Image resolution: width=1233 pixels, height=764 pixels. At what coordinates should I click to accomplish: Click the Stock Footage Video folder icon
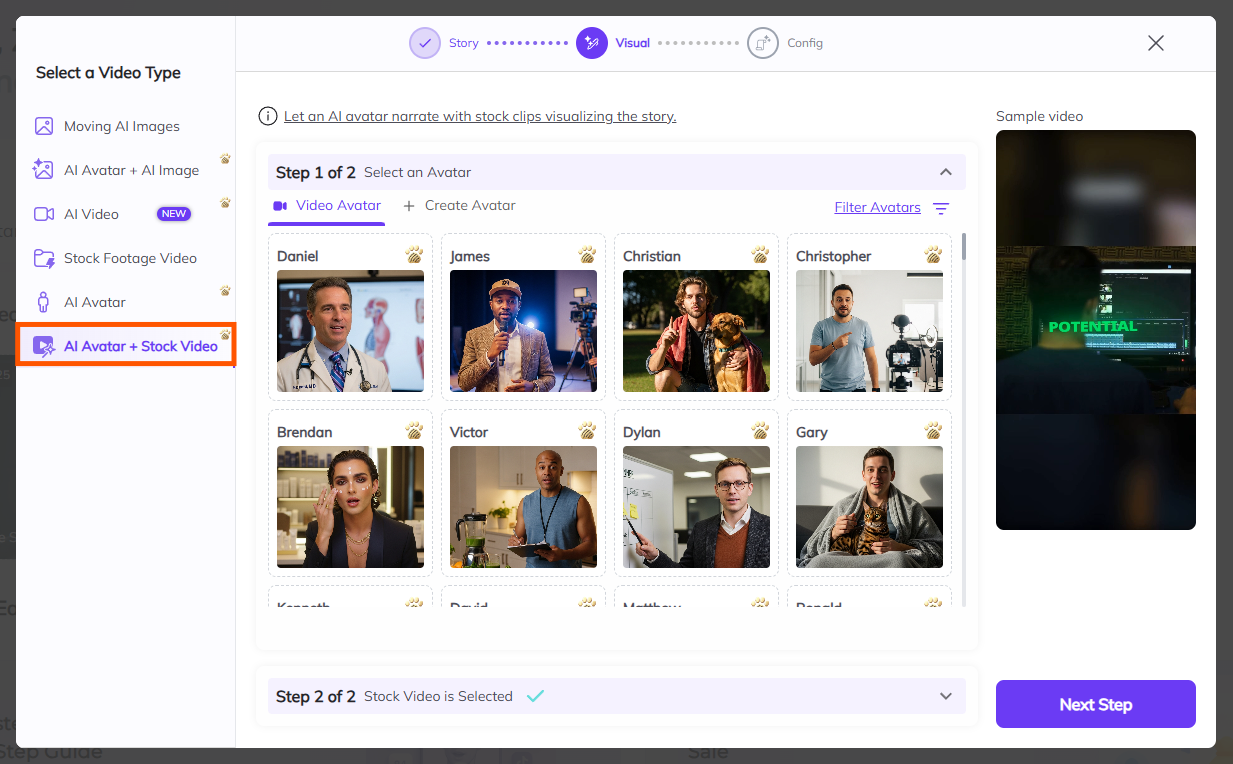[43, 258]
